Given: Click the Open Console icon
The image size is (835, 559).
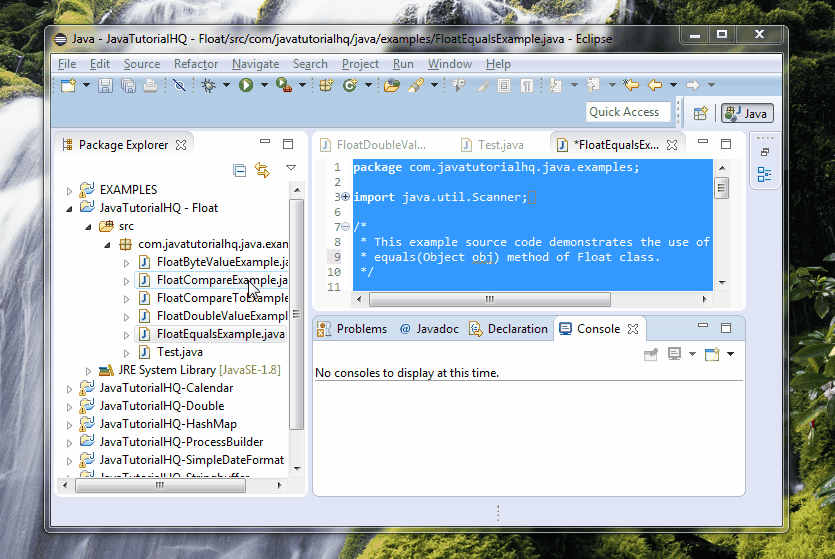Looking at the screenshot, I should coord(712,354).
